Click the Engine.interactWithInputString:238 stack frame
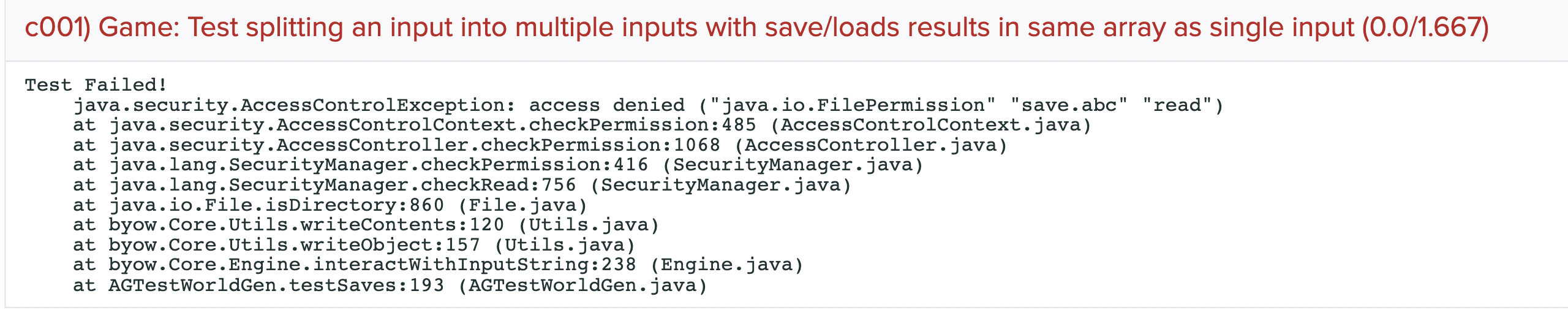 tap(372, 265)
